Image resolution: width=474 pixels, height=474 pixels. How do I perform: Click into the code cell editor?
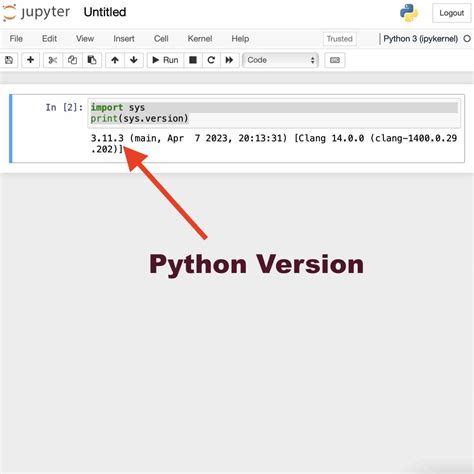(x=274, y=113)
